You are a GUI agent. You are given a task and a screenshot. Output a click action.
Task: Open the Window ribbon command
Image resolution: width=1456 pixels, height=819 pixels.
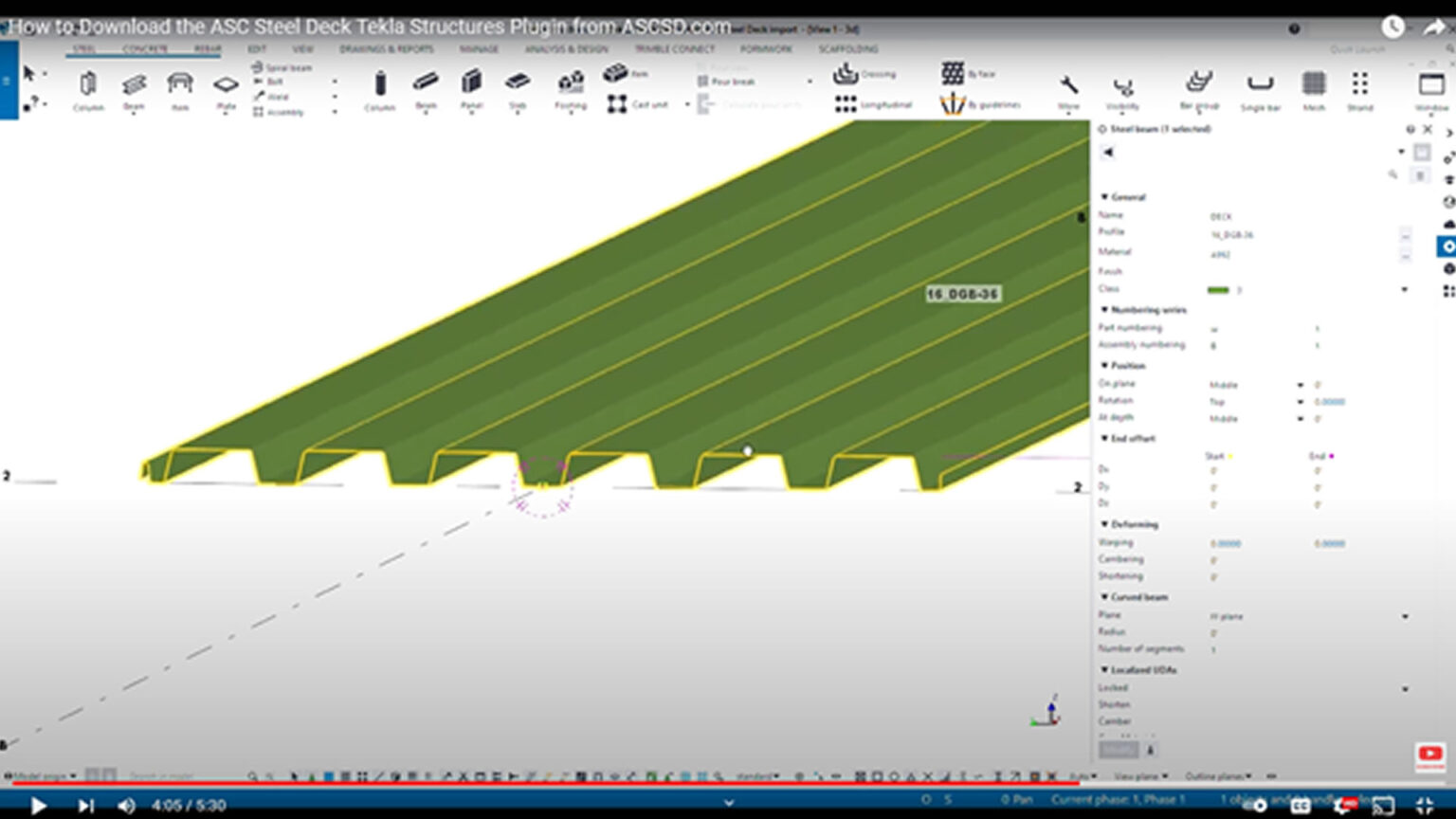1431,91
